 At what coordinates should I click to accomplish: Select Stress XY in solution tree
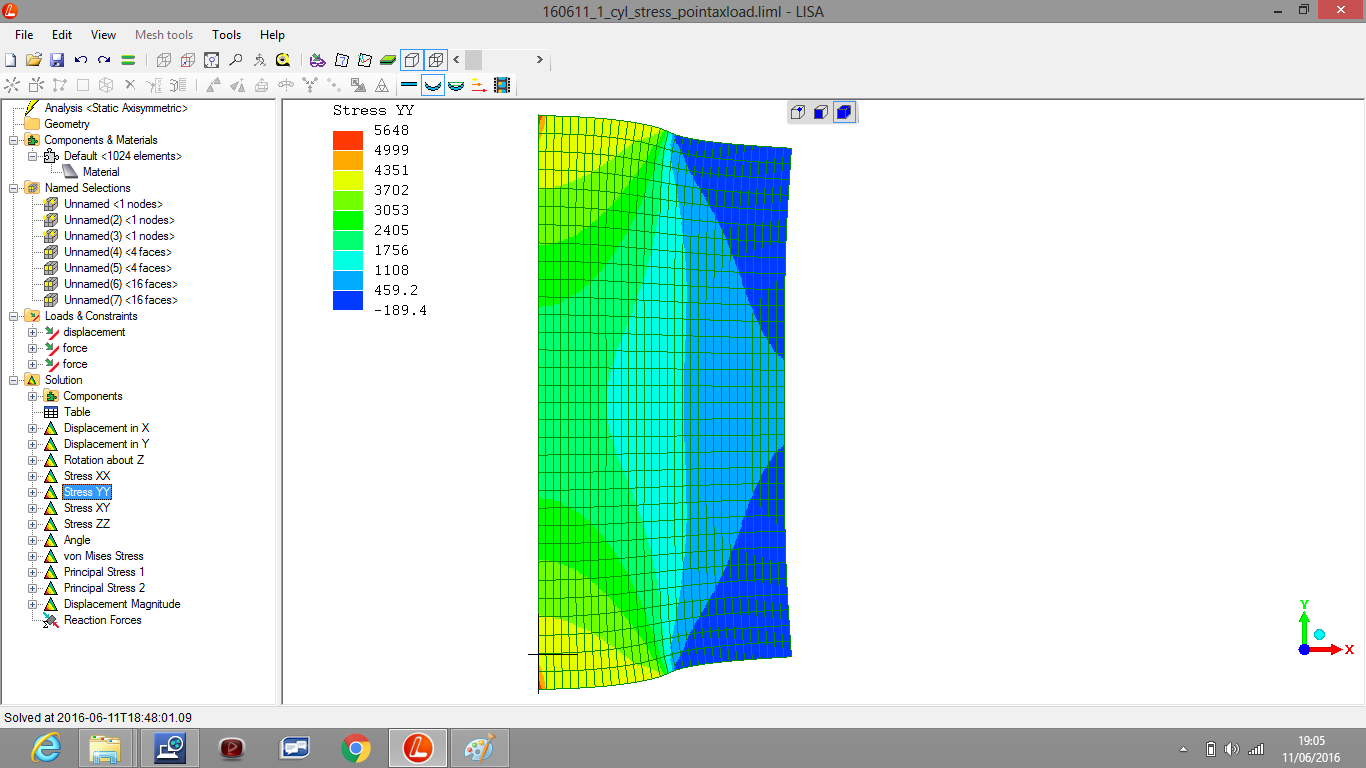tap(86, 508)
